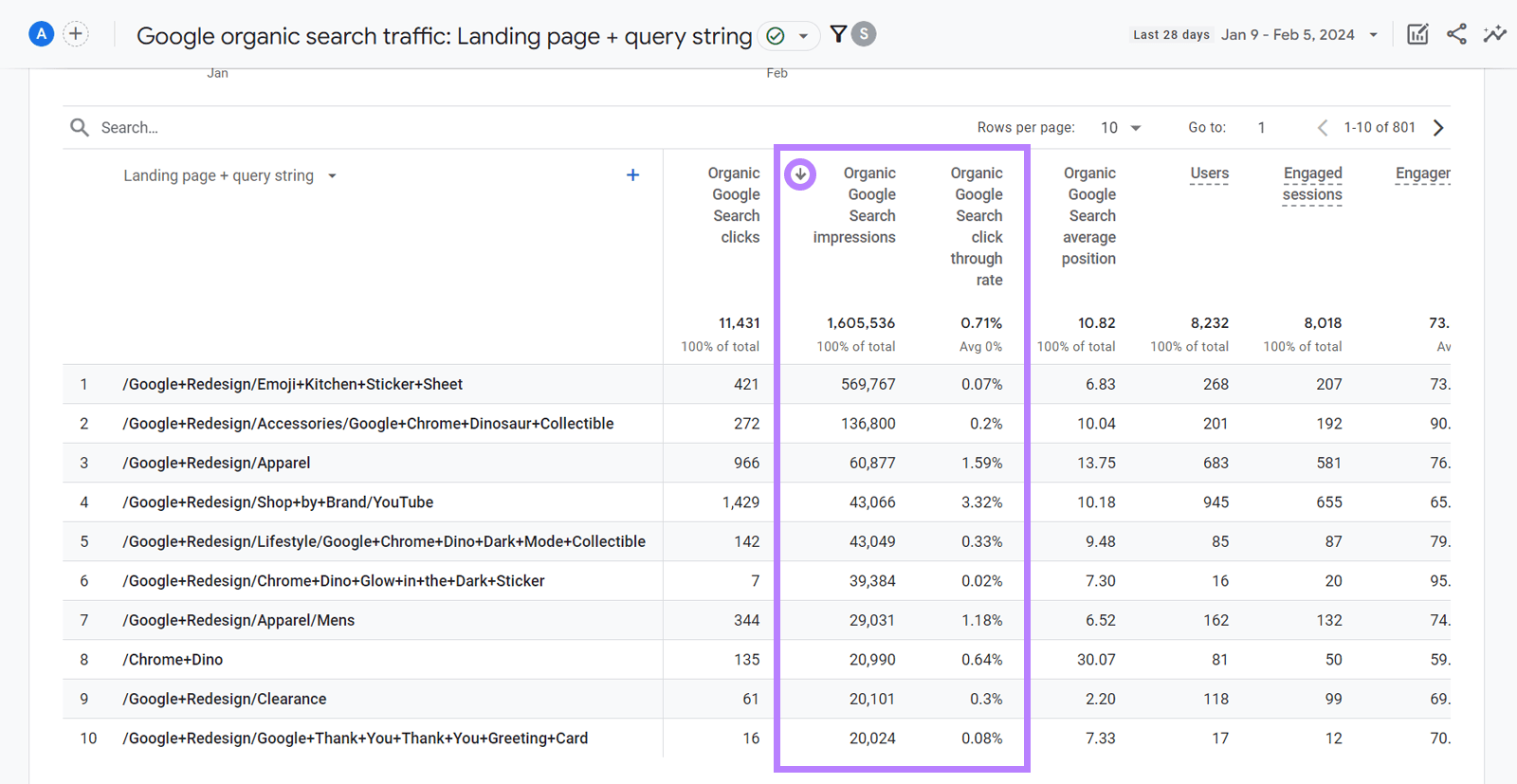Sort by Engaged sessions column header
1517x784 pixels.
pyautogui.click(x=1312, y=184)
